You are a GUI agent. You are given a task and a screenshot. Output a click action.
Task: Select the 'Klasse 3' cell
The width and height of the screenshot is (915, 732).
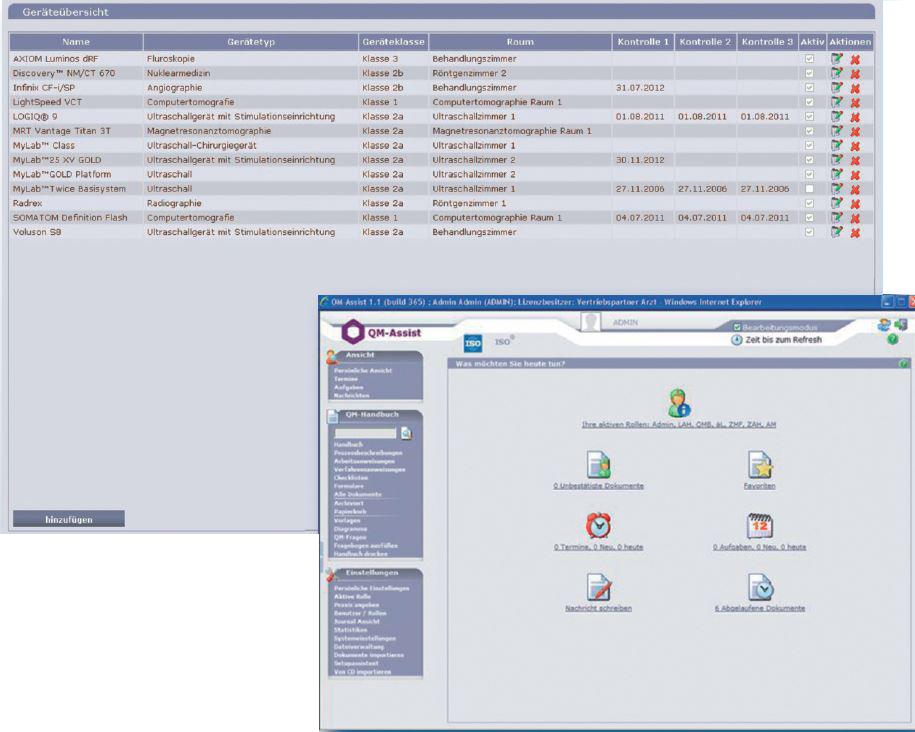coord(380,59)
